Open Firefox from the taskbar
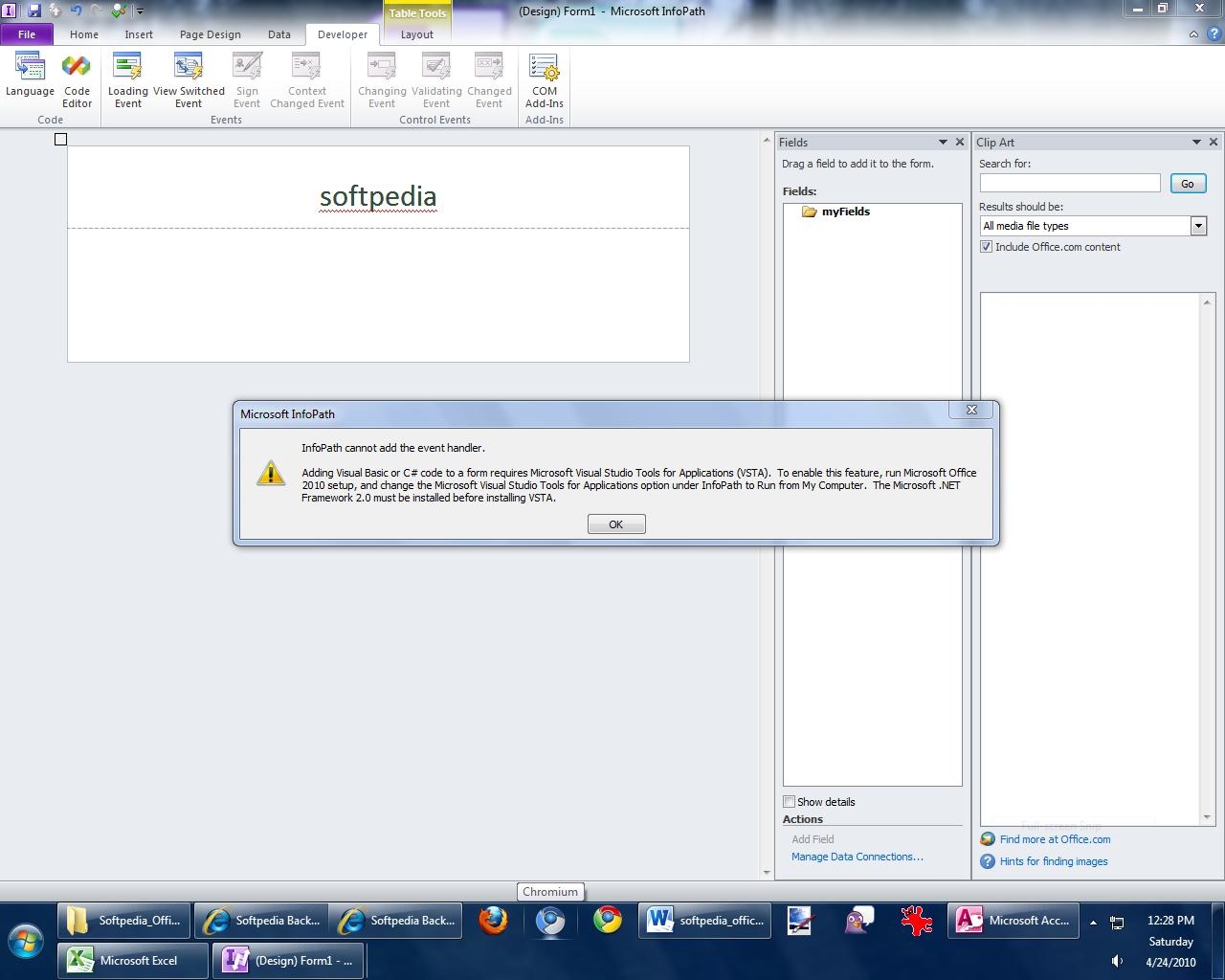This screenshot has width=1225, height=980. [493, 921]
